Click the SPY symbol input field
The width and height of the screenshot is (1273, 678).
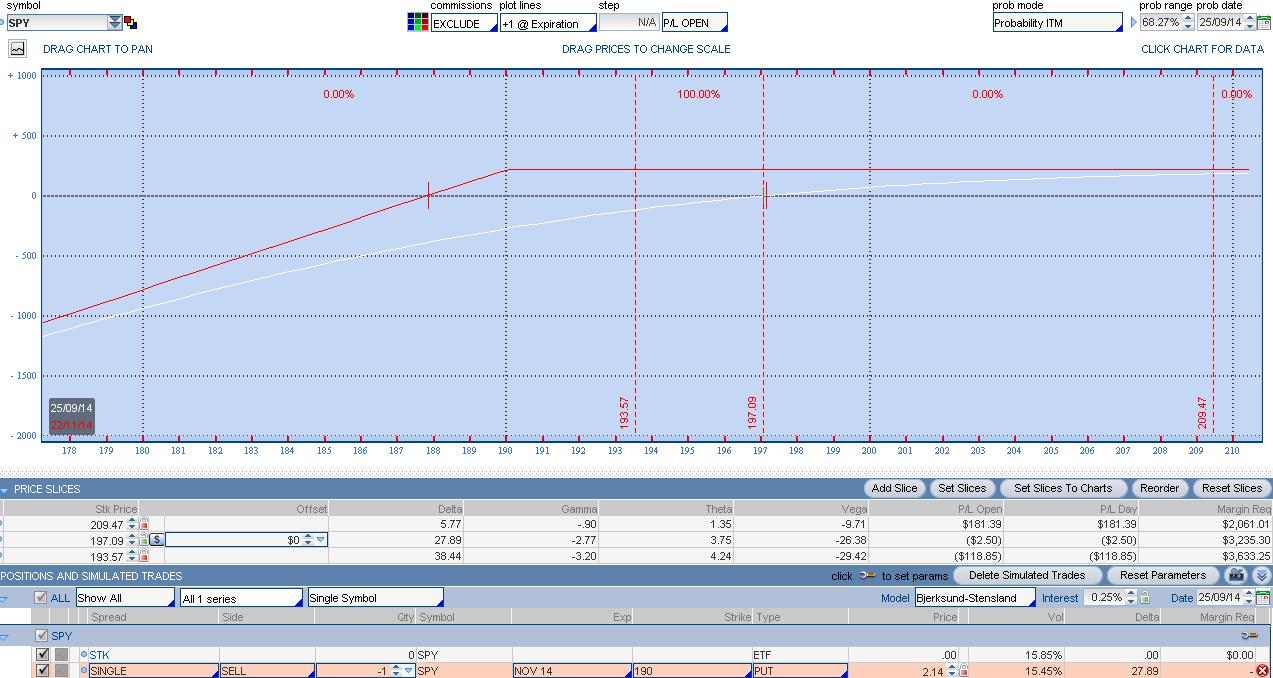tap(56, 22)
